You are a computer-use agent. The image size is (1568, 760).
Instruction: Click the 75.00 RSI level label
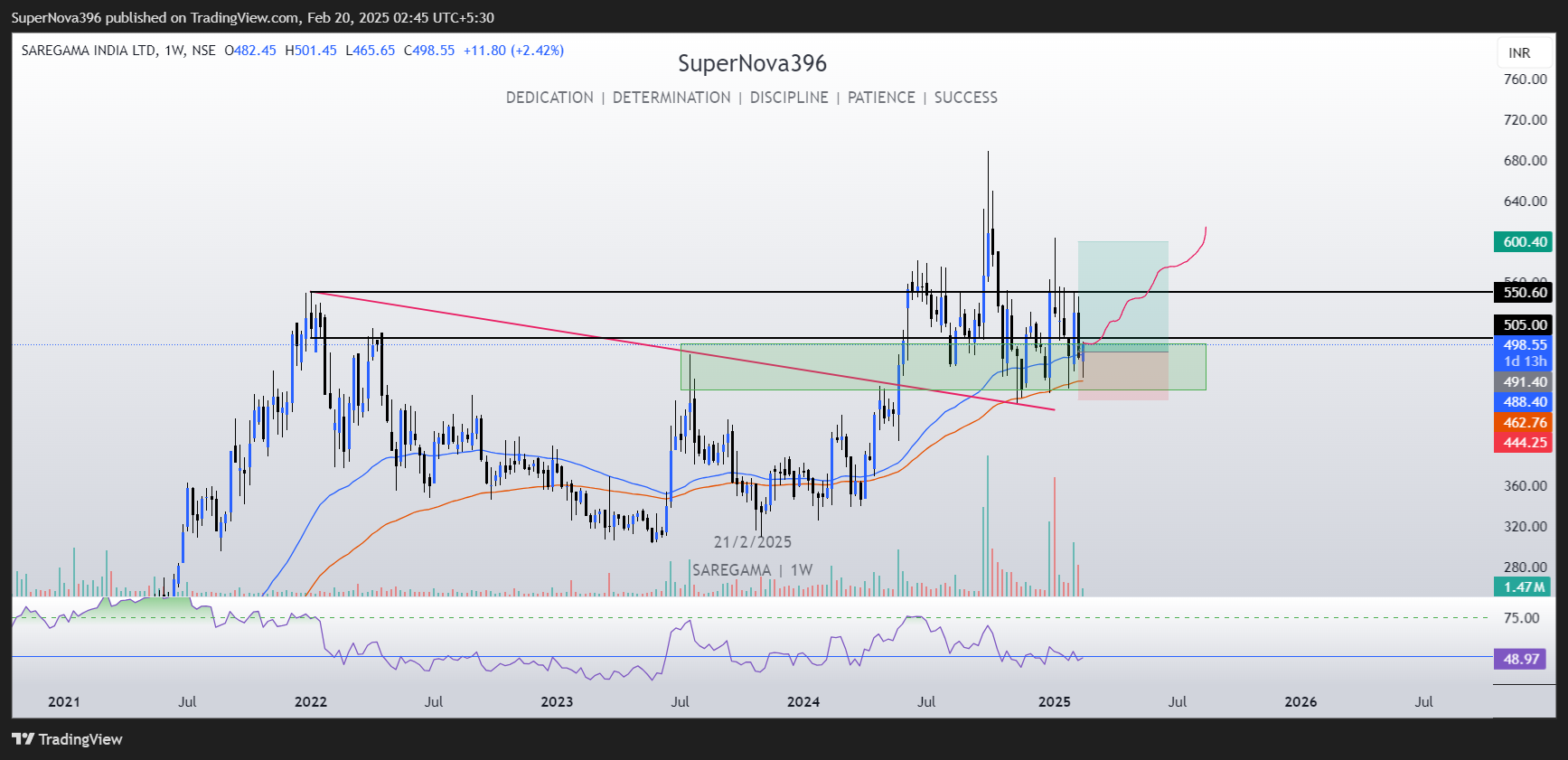coord(1521,618)
